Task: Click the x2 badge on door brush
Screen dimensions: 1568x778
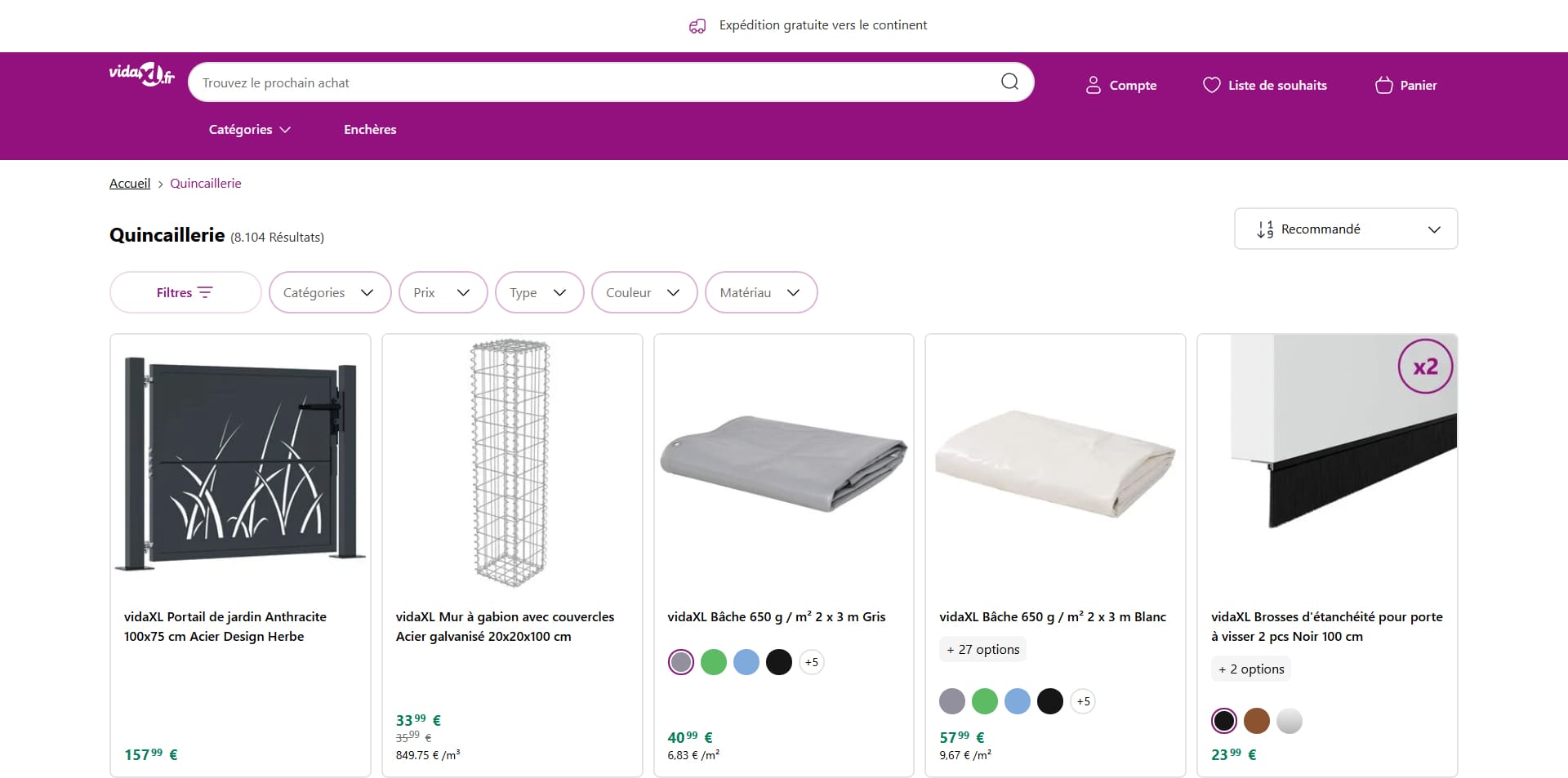Action: pyautogui.click(x=1425, y=367)
